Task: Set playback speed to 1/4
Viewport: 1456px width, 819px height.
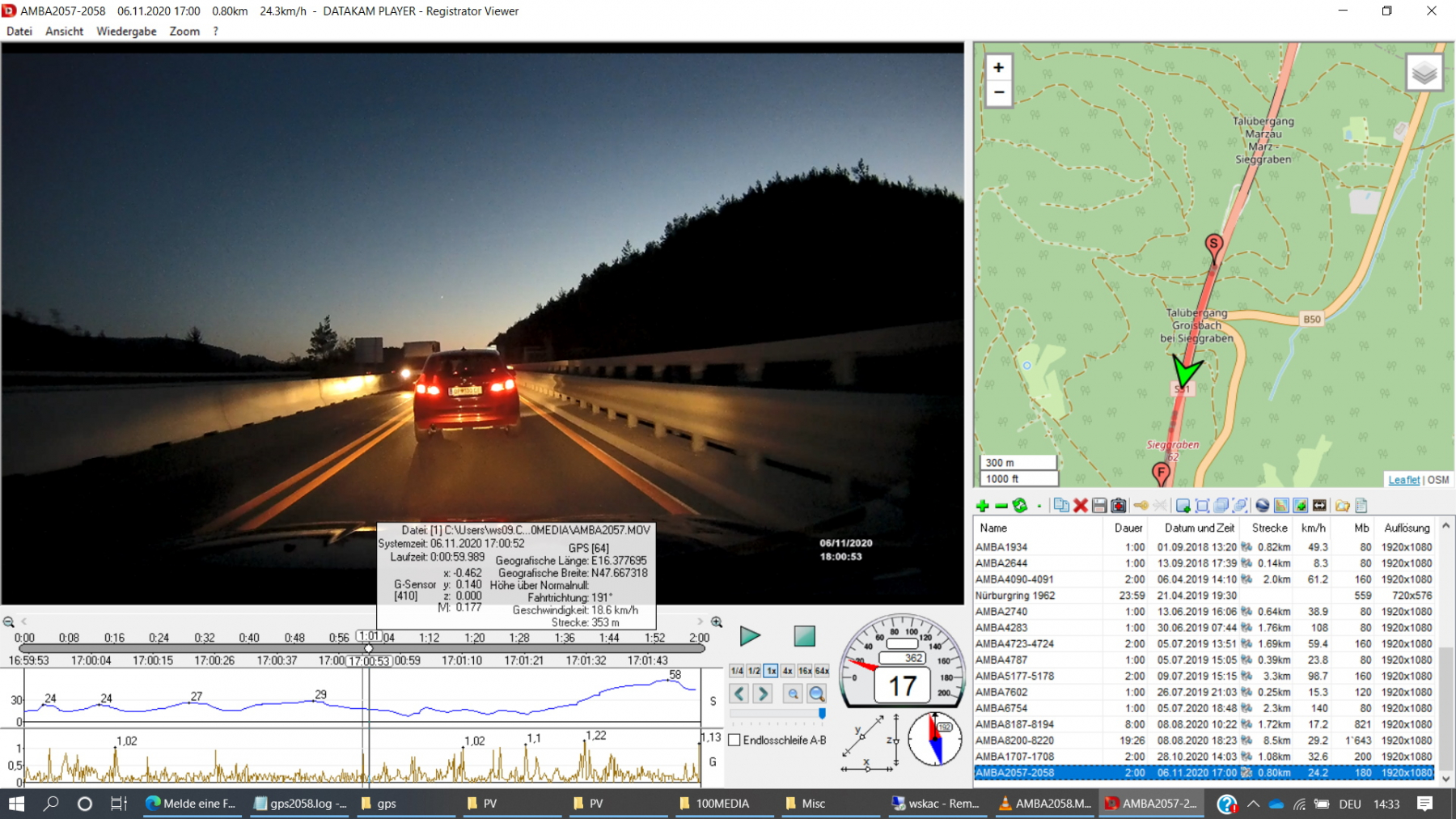Action: [x=737, y=671]
